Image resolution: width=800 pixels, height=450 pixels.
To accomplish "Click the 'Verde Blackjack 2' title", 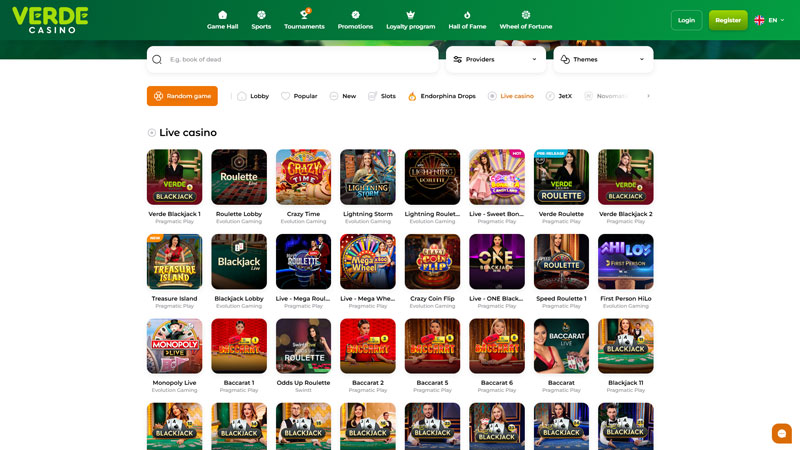I will point(626,214).
